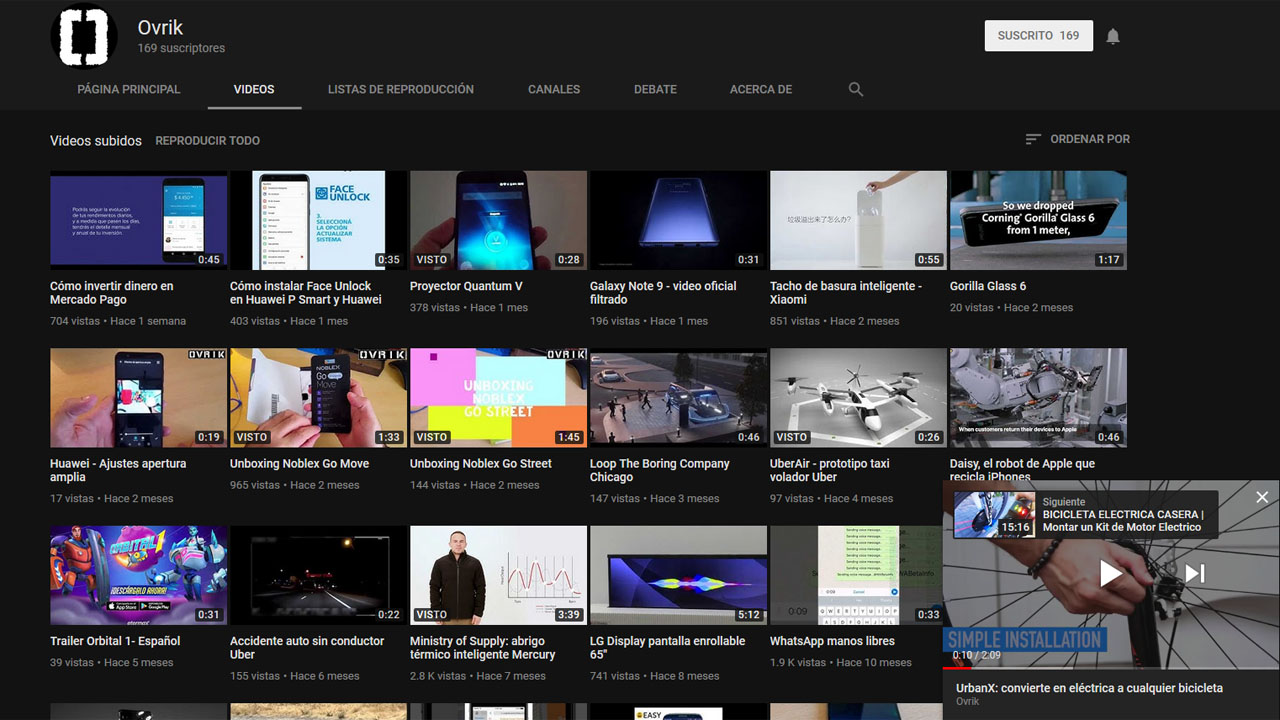Open the Proyector Quantum V thumbnail
The width and height of the screenshot is (1280, 720).
click(x=498, y=220)
